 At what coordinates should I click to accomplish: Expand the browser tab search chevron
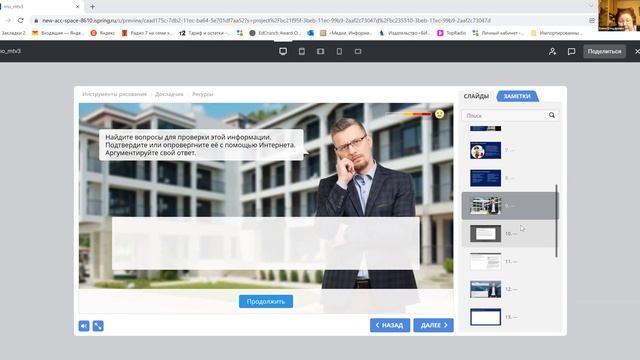[x=591, y=6]
